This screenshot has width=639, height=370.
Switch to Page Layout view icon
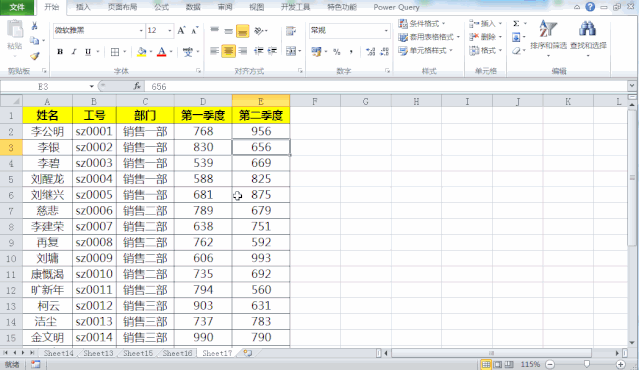coord(498,364)
